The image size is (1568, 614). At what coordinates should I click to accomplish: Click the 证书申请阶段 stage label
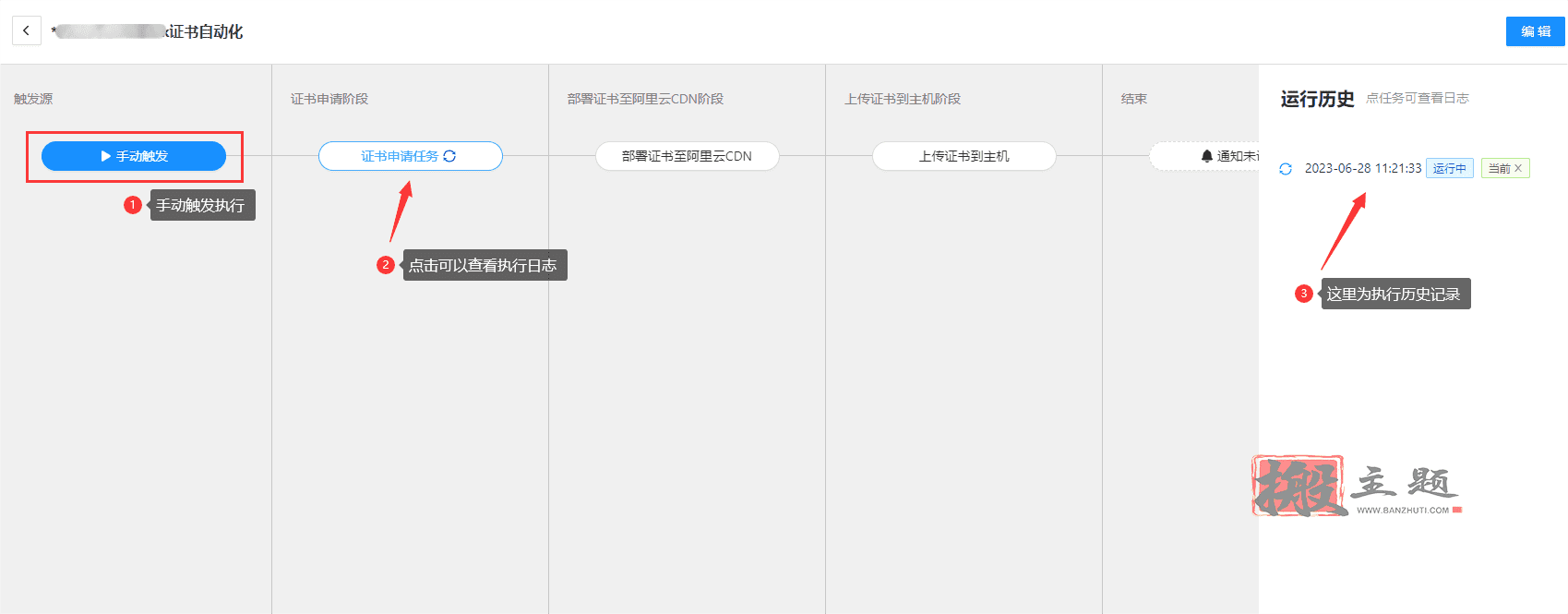(329, 99)
